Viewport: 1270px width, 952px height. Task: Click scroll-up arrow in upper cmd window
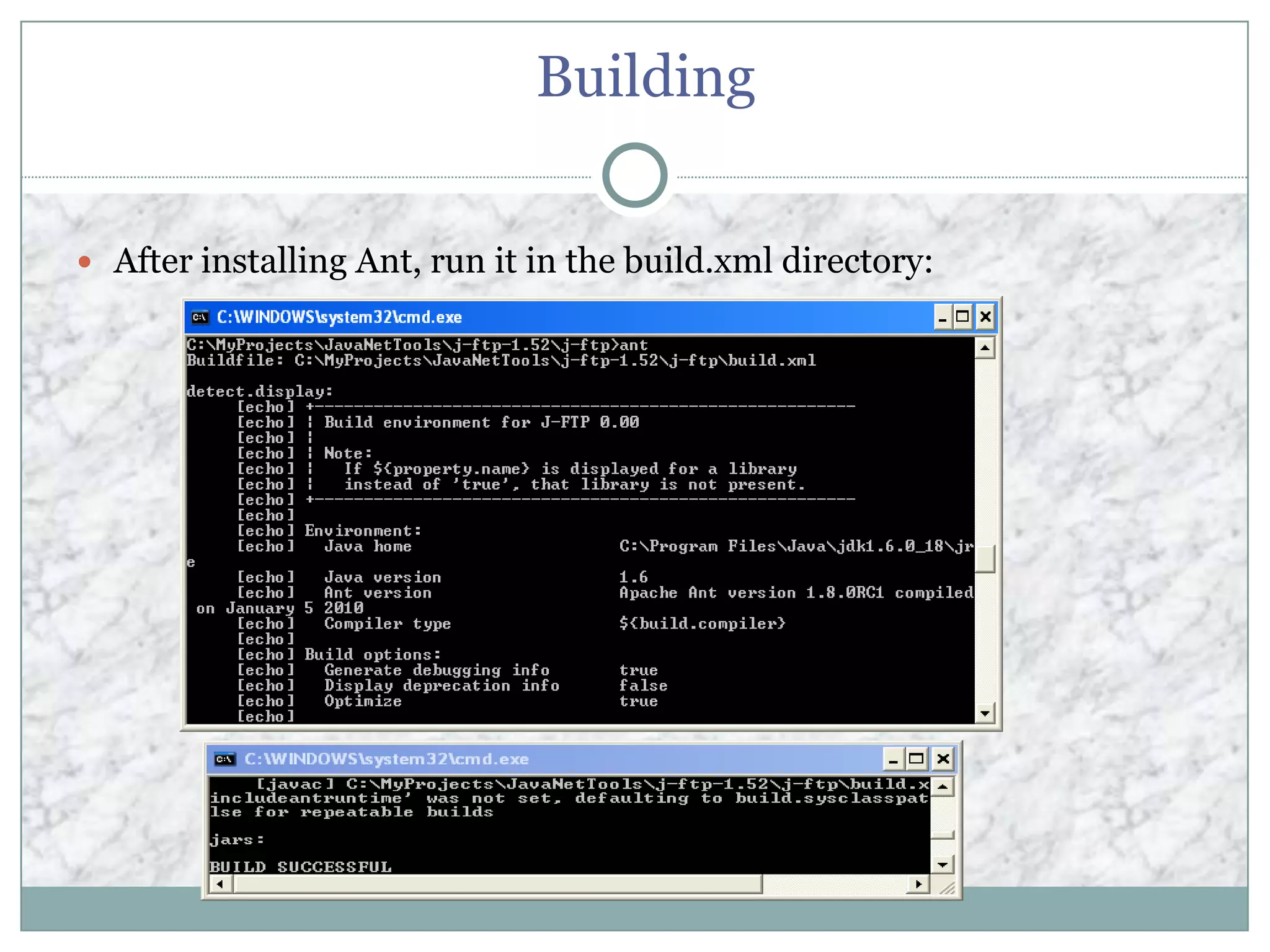pyautogui.click(x=985, y=348)
